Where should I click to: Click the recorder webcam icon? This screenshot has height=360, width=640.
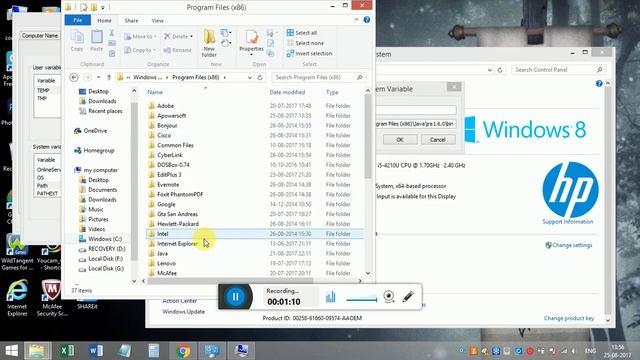[x=389, y=297]
